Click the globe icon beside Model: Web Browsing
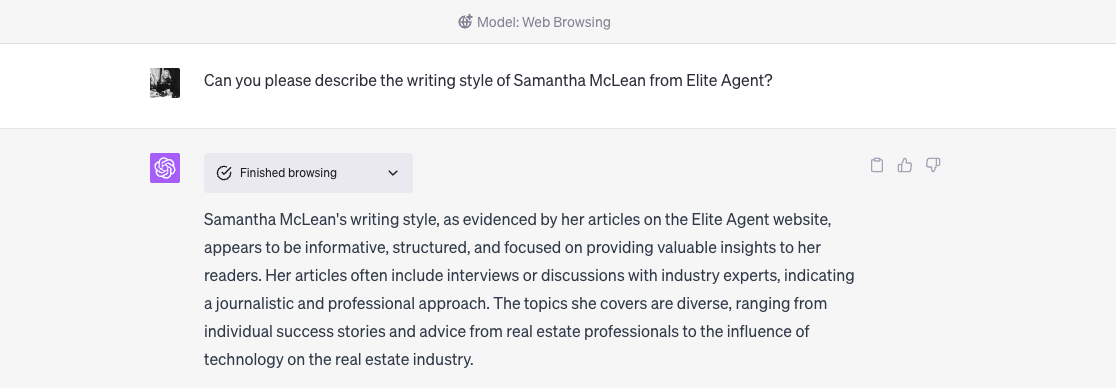The width and height of the screenshot is (1116, 388). click(x=465, y=22)
